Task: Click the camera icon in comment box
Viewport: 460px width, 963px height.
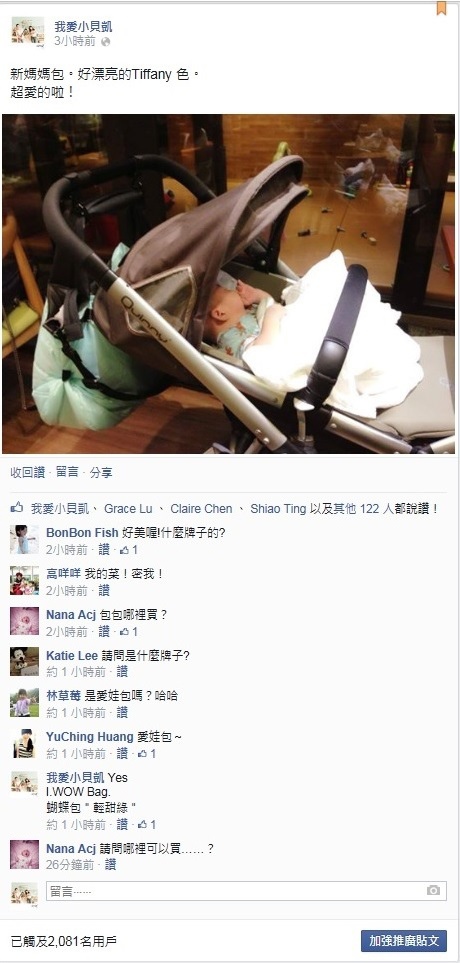Action: tap(434, 891)
